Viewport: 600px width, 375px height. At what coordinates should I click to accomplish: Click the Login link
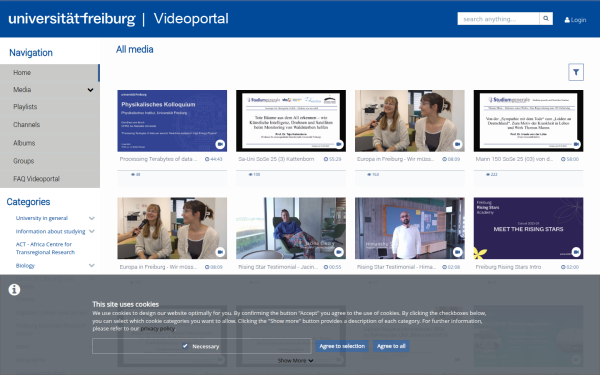(x=575, y=20)
